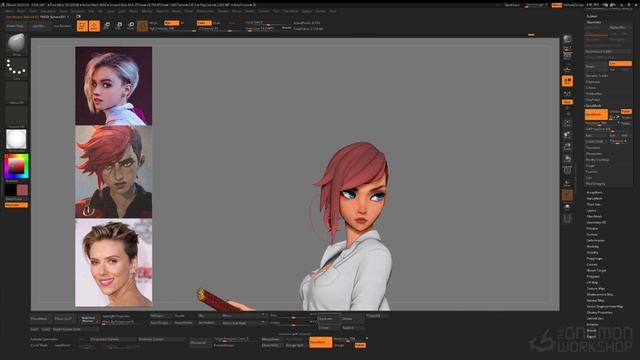The image size is (640, 360).
Task: Expand the Masking section
Action: pyautogui.click(x=593, y=247)
